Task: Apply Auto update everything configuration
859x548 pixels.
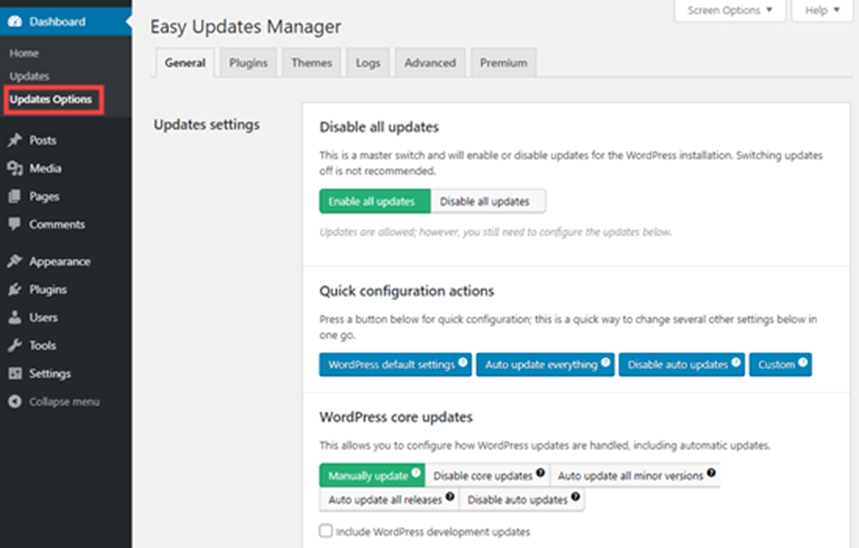Action: pyautogui.click(x=545, y=364)
